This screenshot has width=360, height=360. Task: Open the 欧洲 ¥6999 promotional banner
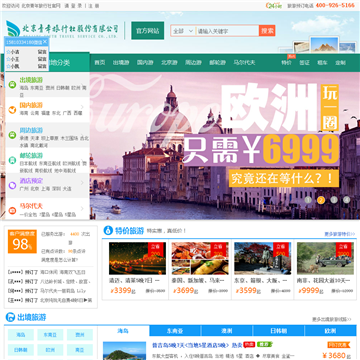point(225,146)
